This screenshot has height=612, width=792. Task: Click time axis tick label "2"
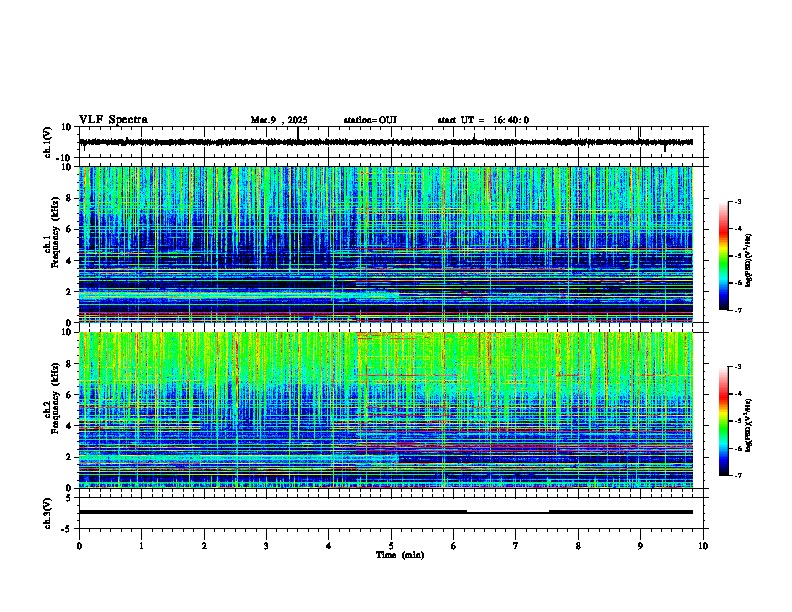coord(204,546)
